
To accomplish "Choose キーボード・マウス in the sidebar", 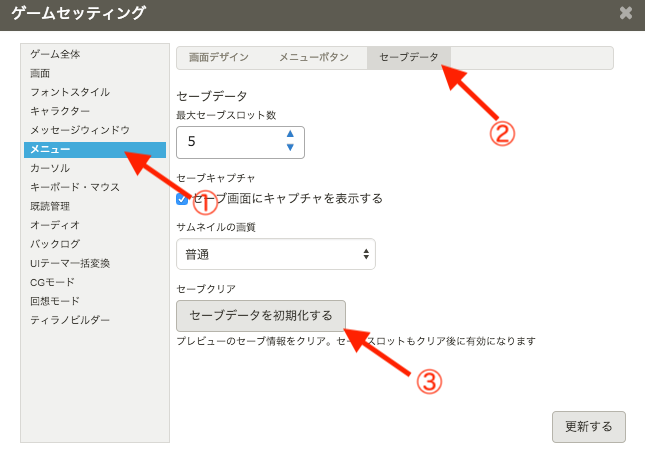I will pyautogui.click(x=75, y=187).
